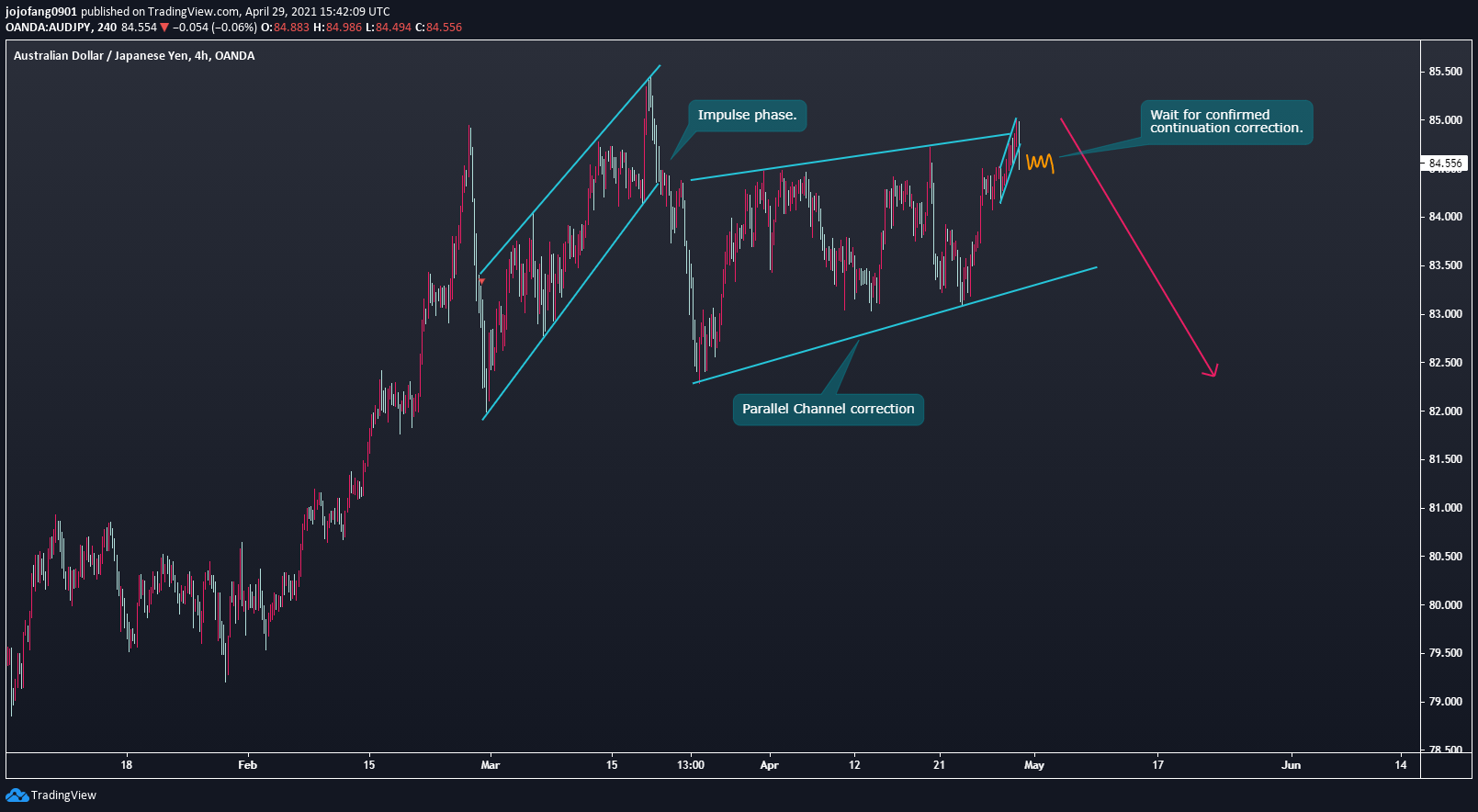Click the 81.000 price axis label
Screen dimensions: 1478x812
tap(1445, 508)
